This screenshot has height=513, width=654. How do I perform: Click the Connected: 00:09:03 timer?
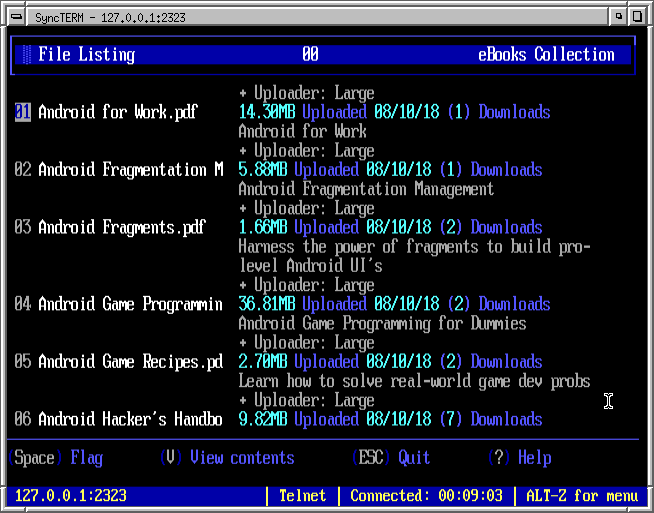[426, 496]
